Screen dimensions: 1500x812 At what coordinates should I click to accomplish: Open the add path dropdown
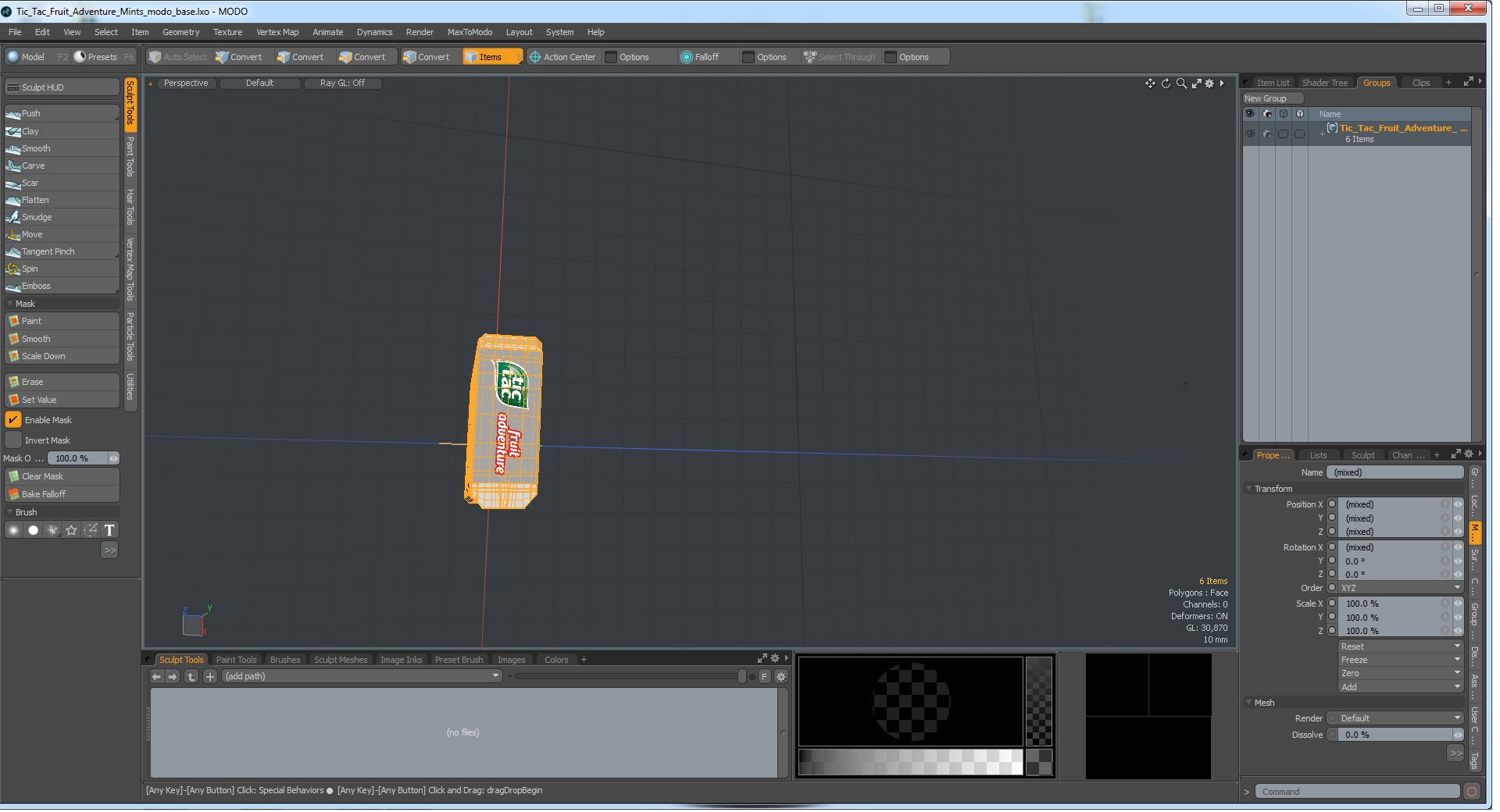point(362,677)
